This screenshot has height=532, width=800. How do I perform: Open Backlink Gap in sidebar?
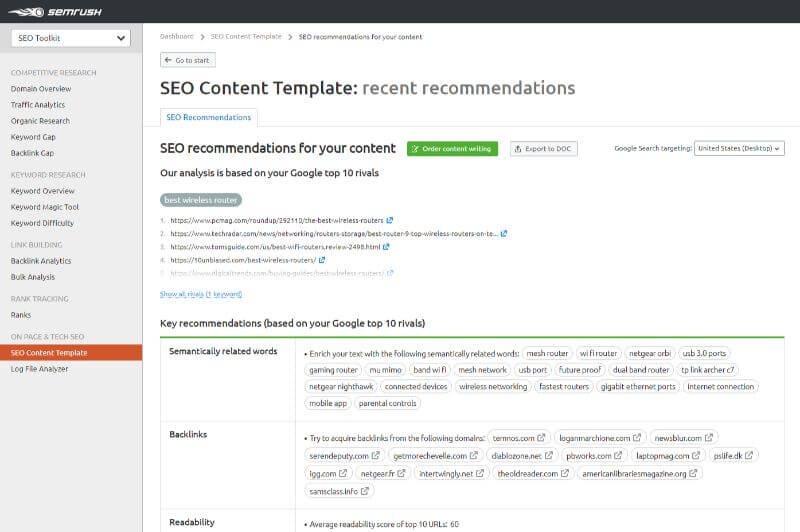point(32,153)
